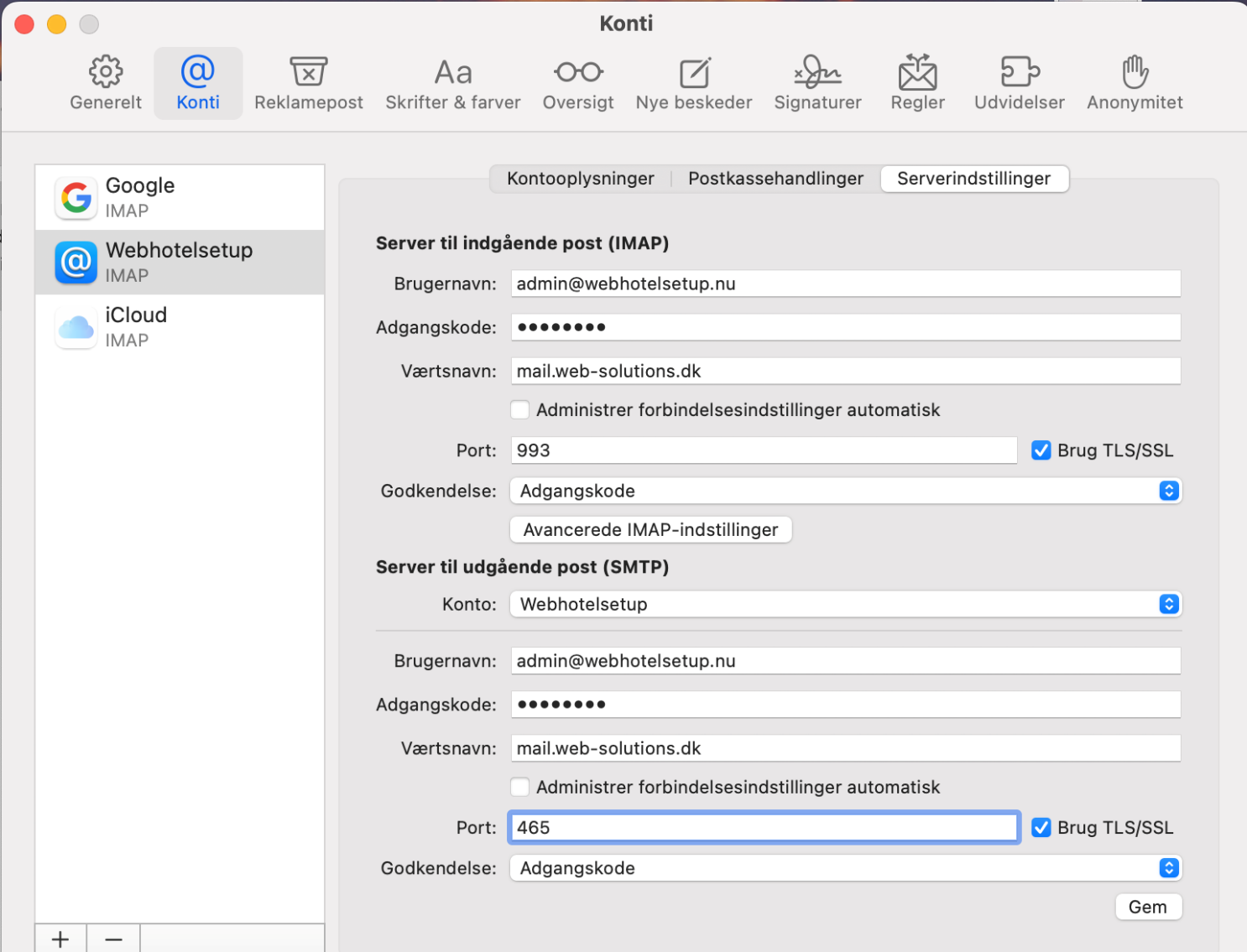Click the Gem save button
Screen dimensions: 1247x952
1148,907
